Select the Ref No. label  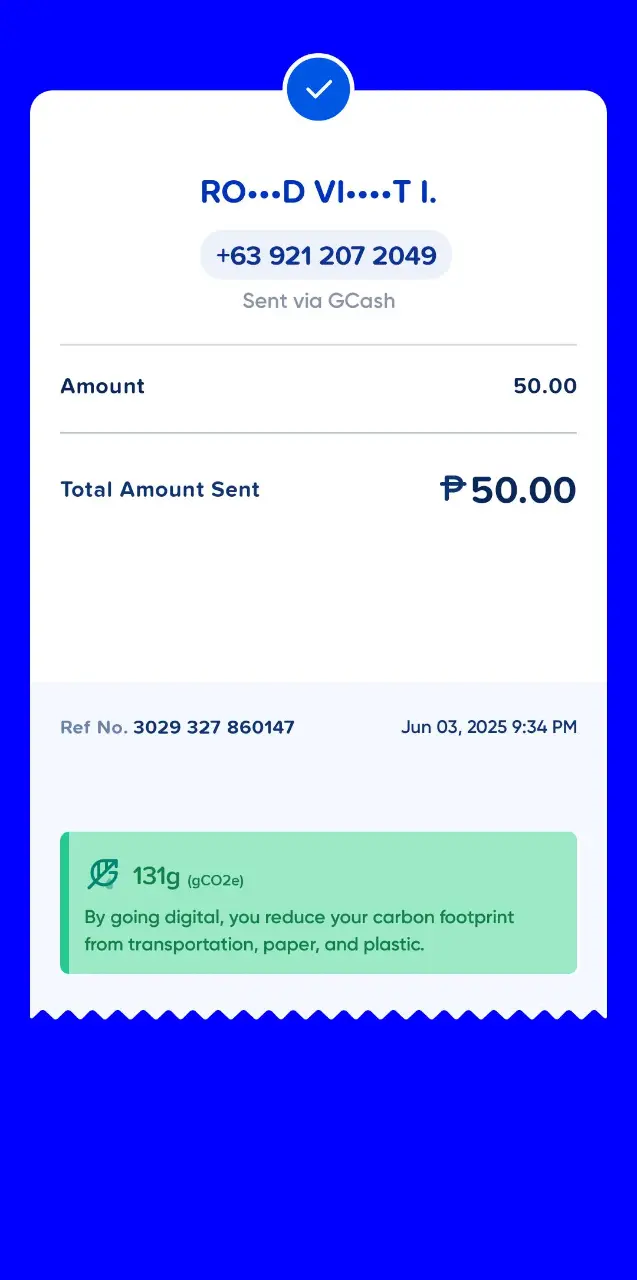point(94,727)
